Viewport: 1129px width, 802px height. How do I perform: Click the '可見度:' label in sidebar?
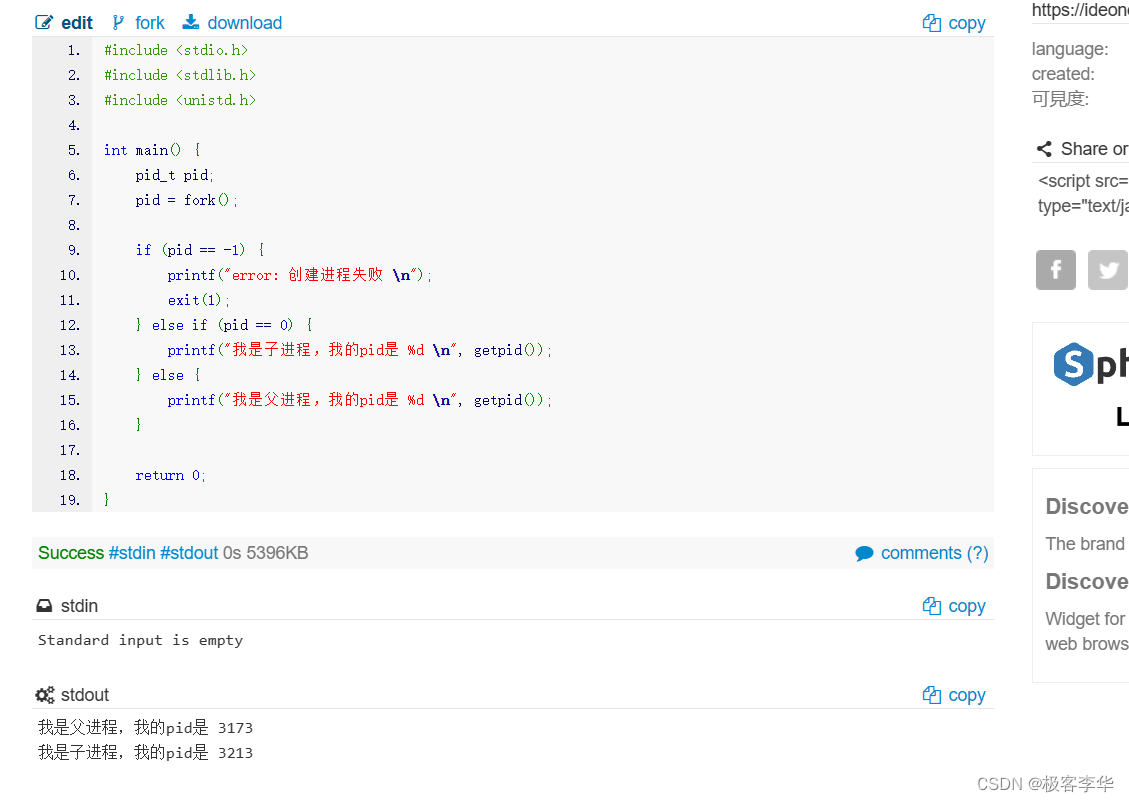(1060, 99)
